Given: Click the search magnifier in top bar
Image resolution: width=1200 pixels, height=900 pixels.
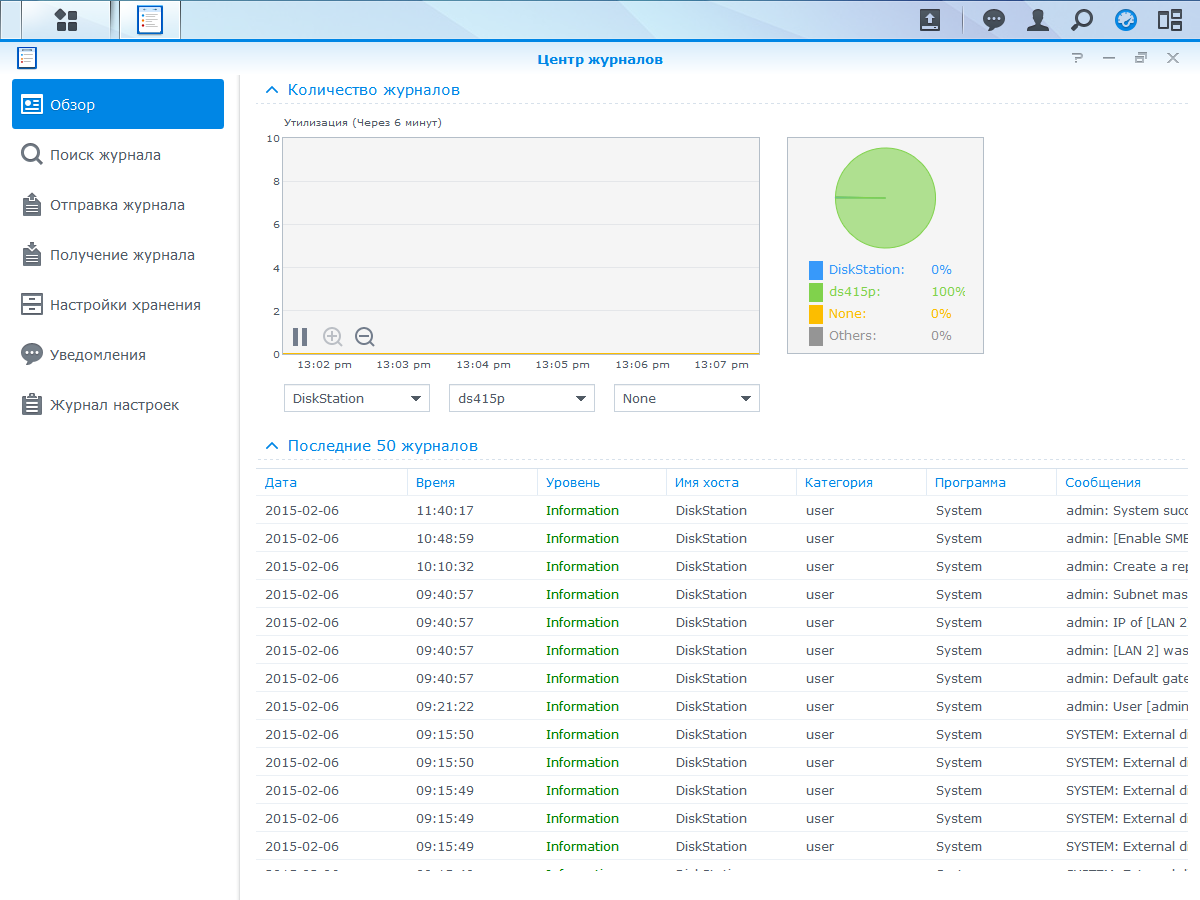Looking at the screenshot, I should pyautogui.click(x=1082, y=20).
